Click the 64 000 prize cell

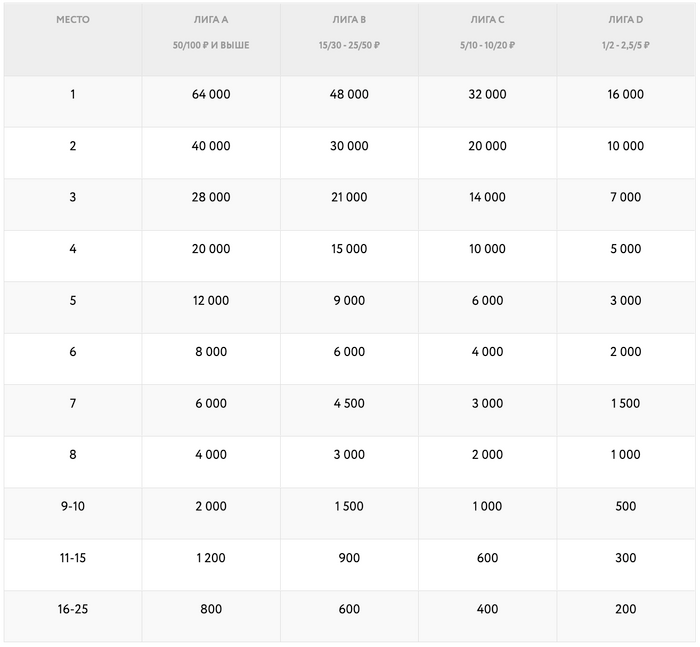(210, 95)
